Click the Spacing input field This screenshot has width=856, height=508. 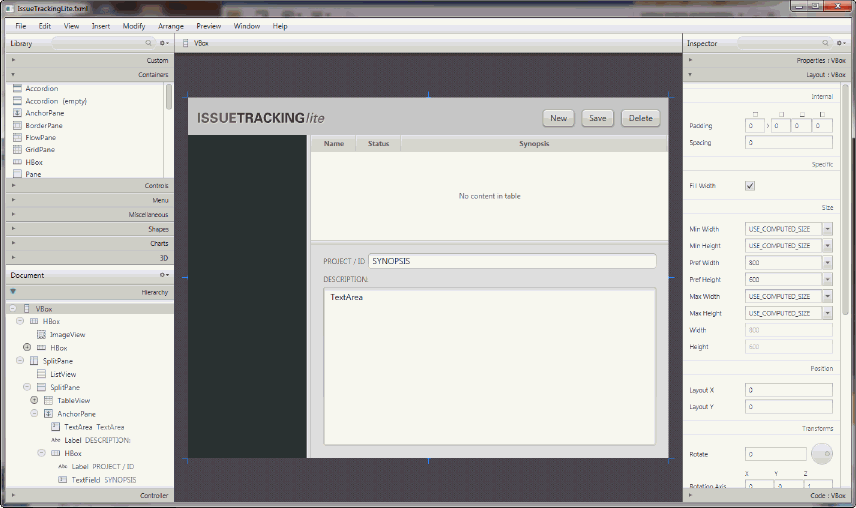point(789,142)
